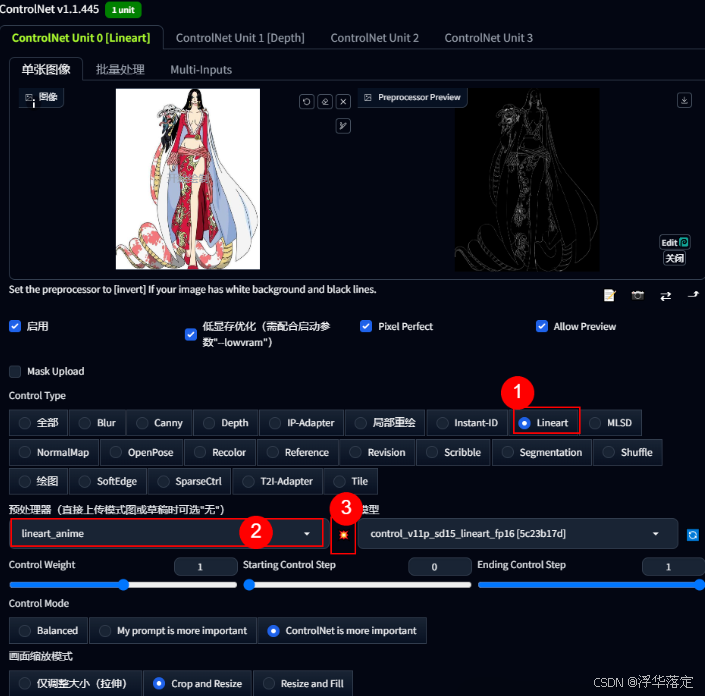Select the Depth control type

226,423
